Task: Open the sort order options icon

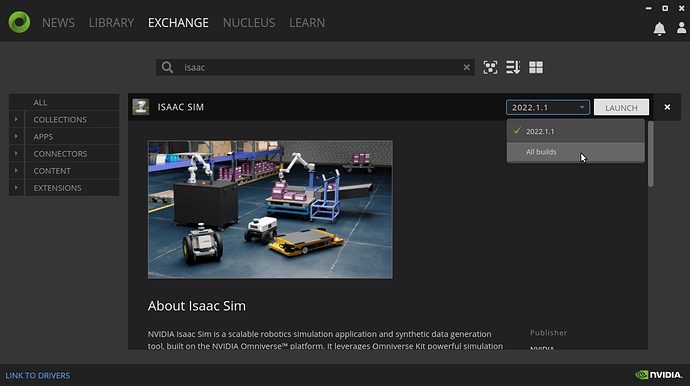Action: 513,67
